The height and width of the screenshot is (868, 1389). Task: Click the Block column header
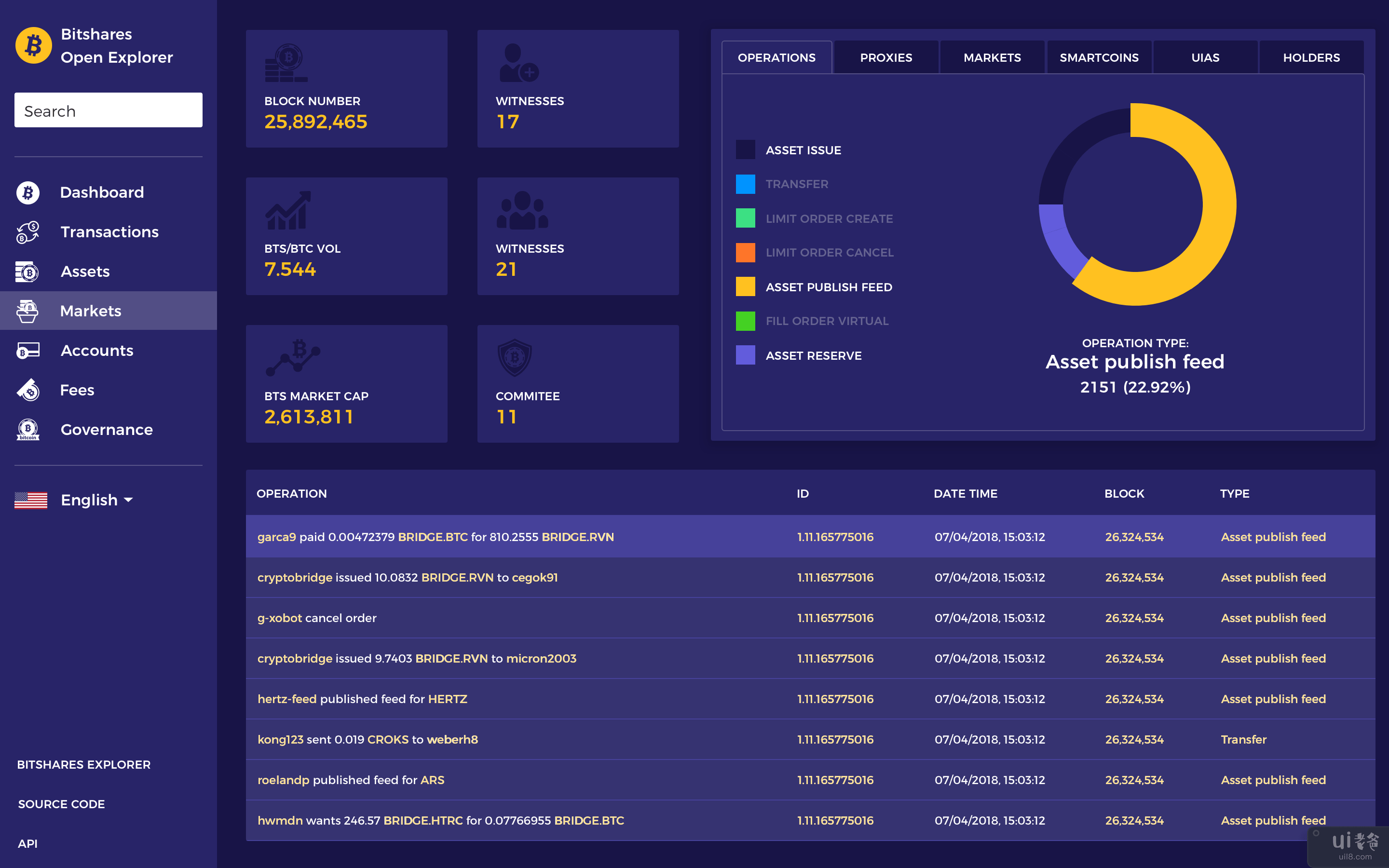(1124, 494)
